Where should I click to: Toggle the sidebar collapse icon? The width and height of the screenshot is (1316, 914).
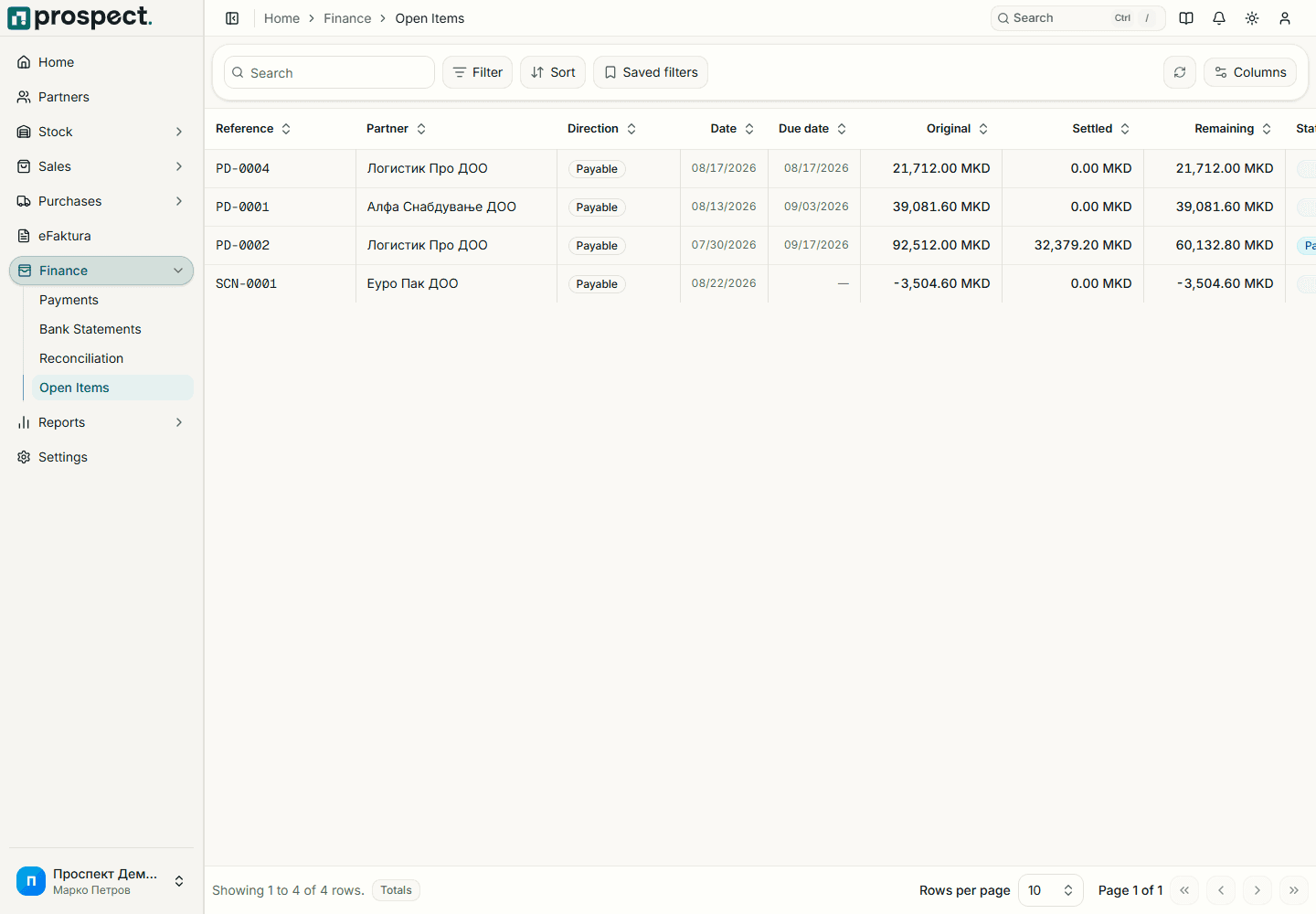(232, 18)
